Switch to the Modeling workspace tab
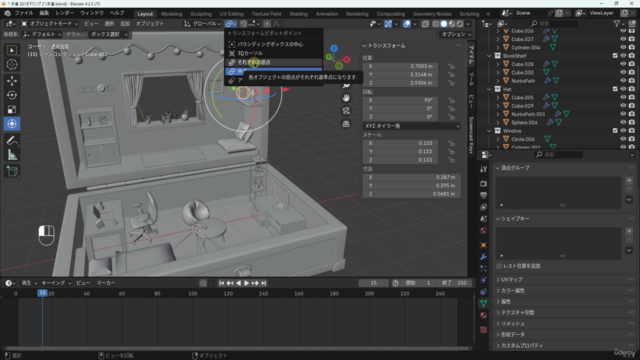Viewport: 640px width, 360px height. (x=171, y=14)
